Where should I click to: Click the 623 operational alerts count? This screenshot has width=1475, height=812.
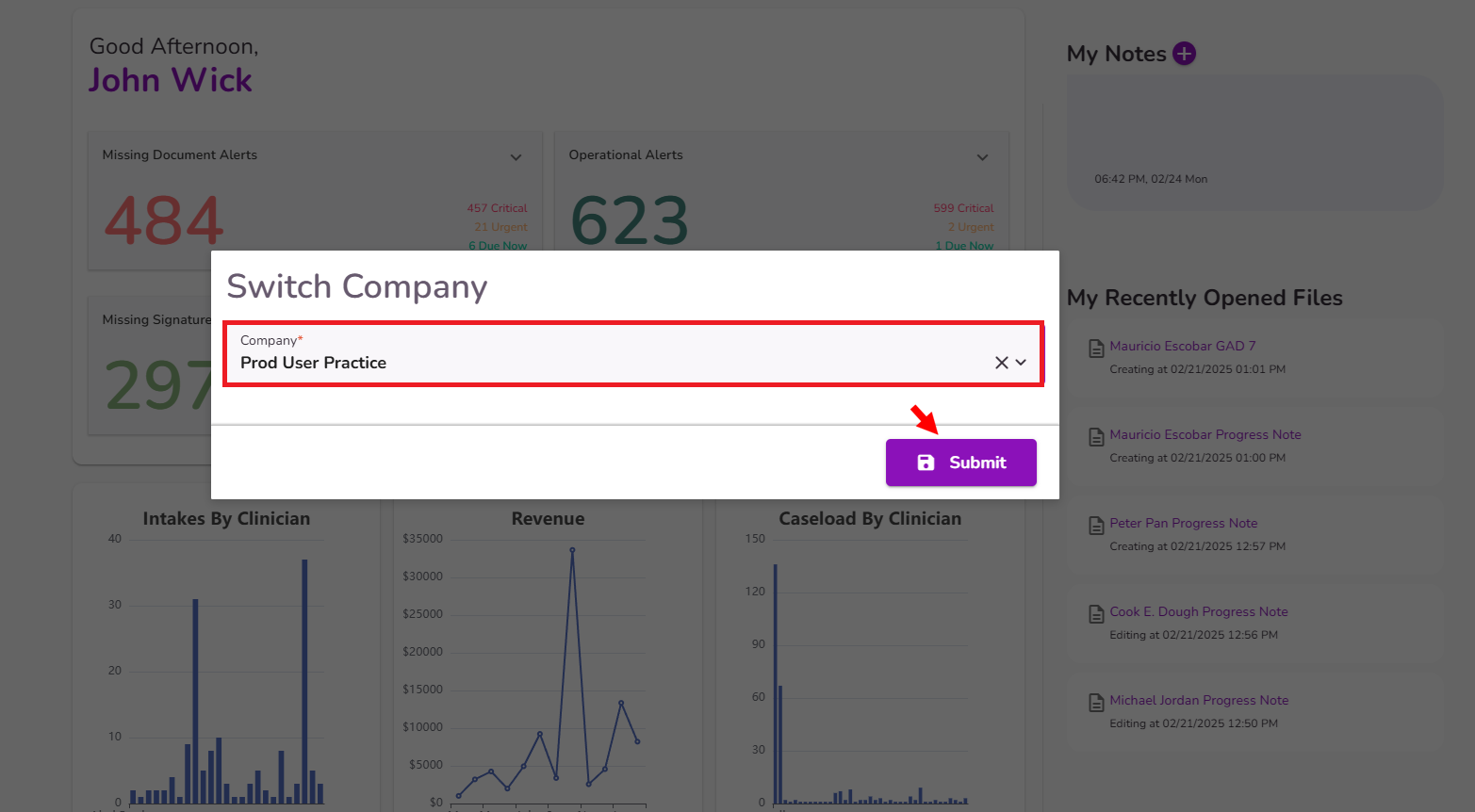click(x=630, y=221)
